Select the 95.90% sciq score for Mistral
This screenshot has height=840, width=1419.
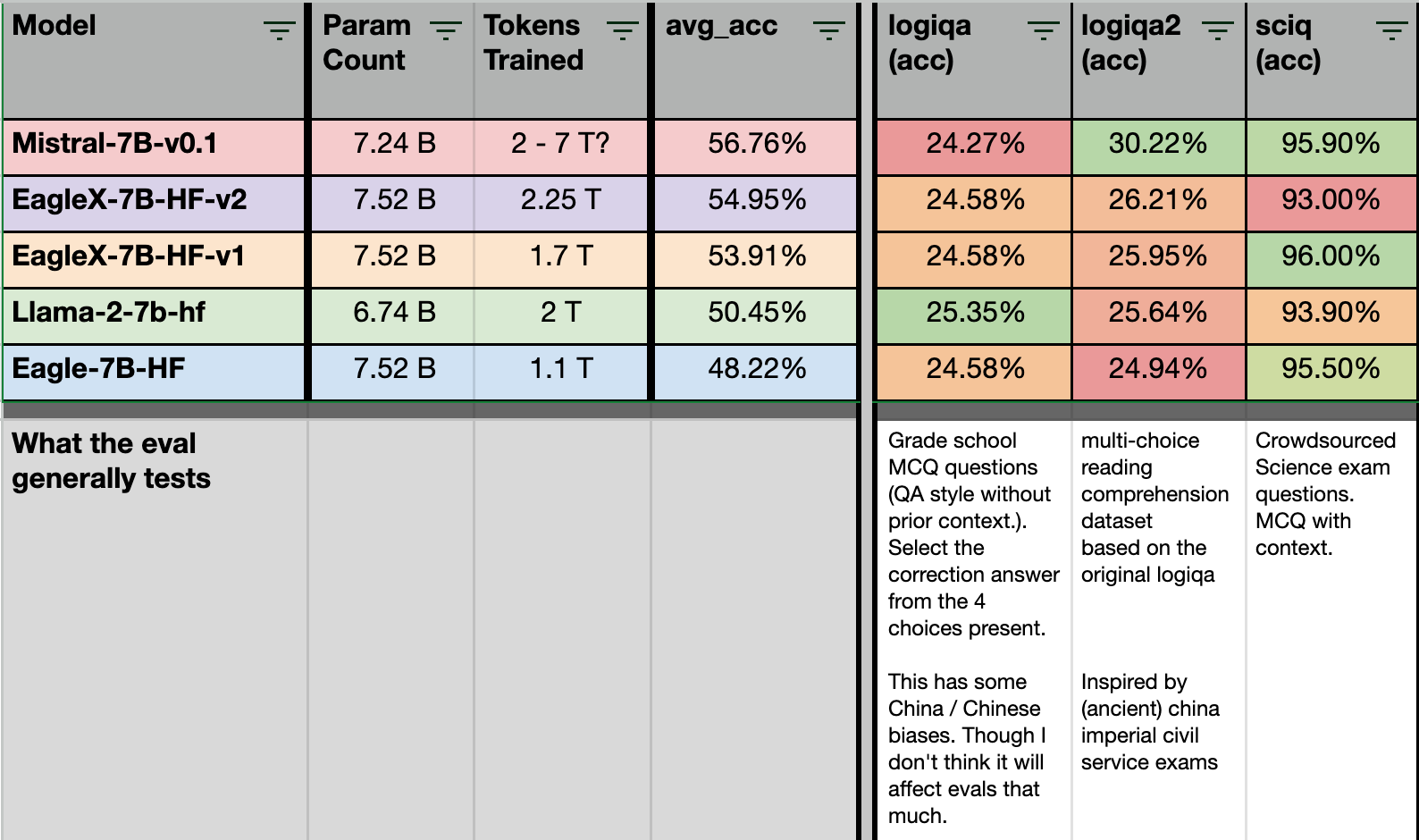coord(1331,146)
